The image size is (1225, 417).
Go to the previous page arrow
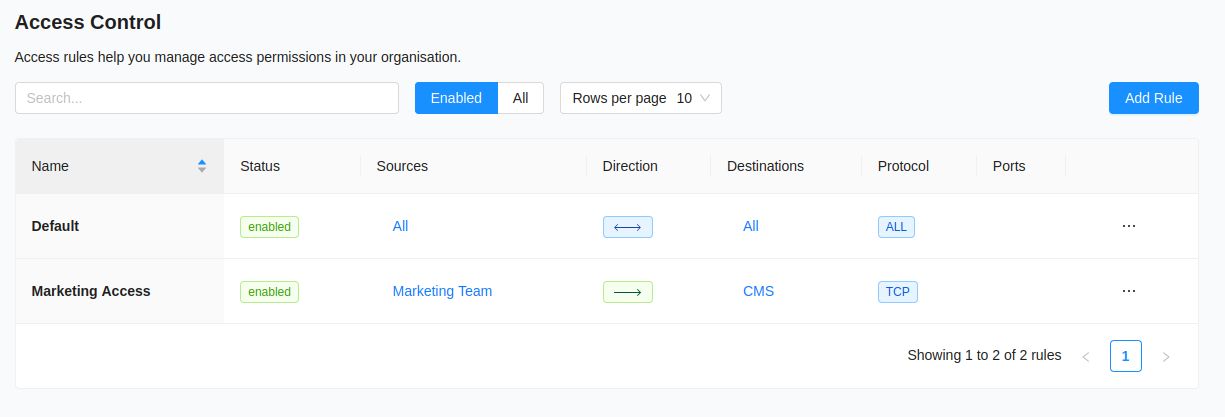tap(1086, 356)
